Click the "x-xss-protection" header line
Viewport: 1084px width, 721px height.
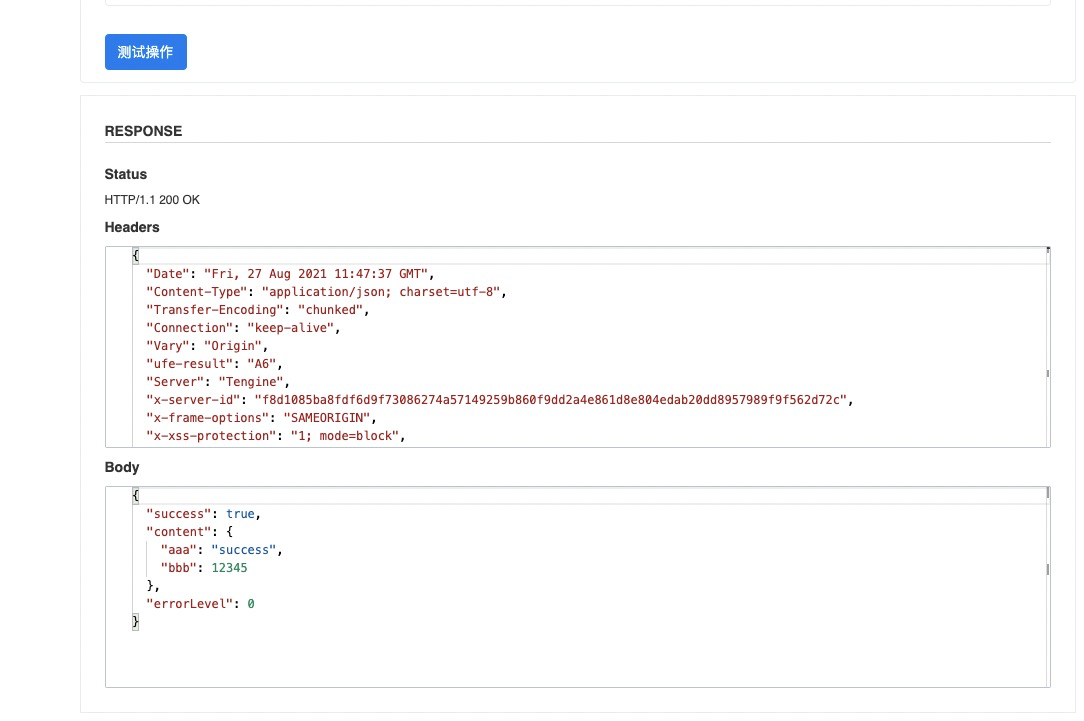tap(276, 436)
